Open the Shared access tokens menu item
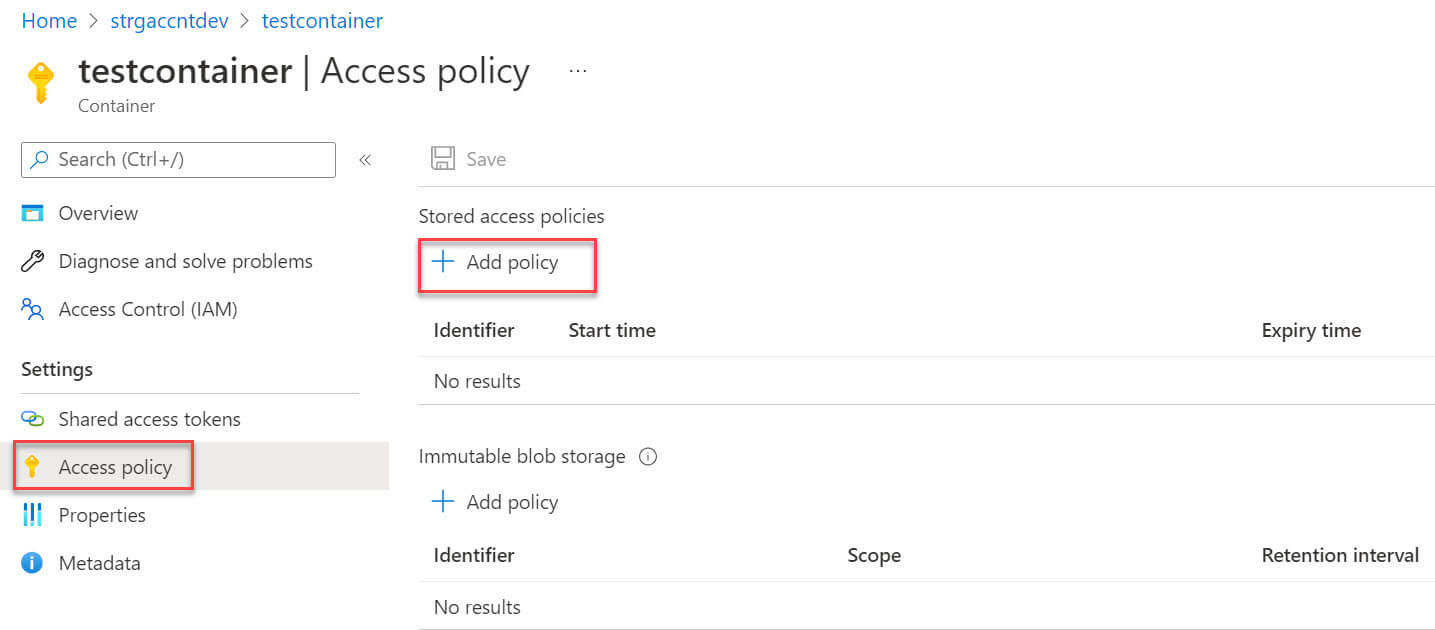 coord(149,419)
